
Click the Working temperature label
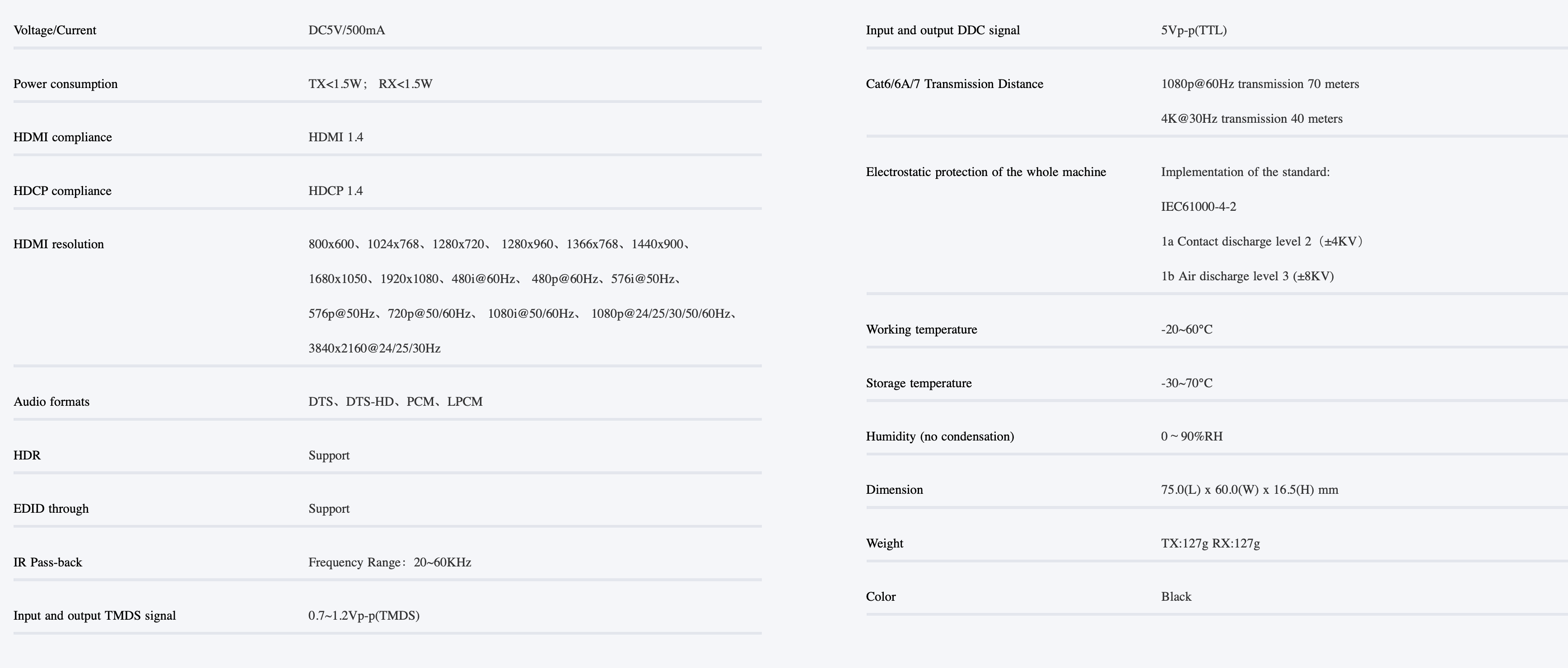[921, 330]
